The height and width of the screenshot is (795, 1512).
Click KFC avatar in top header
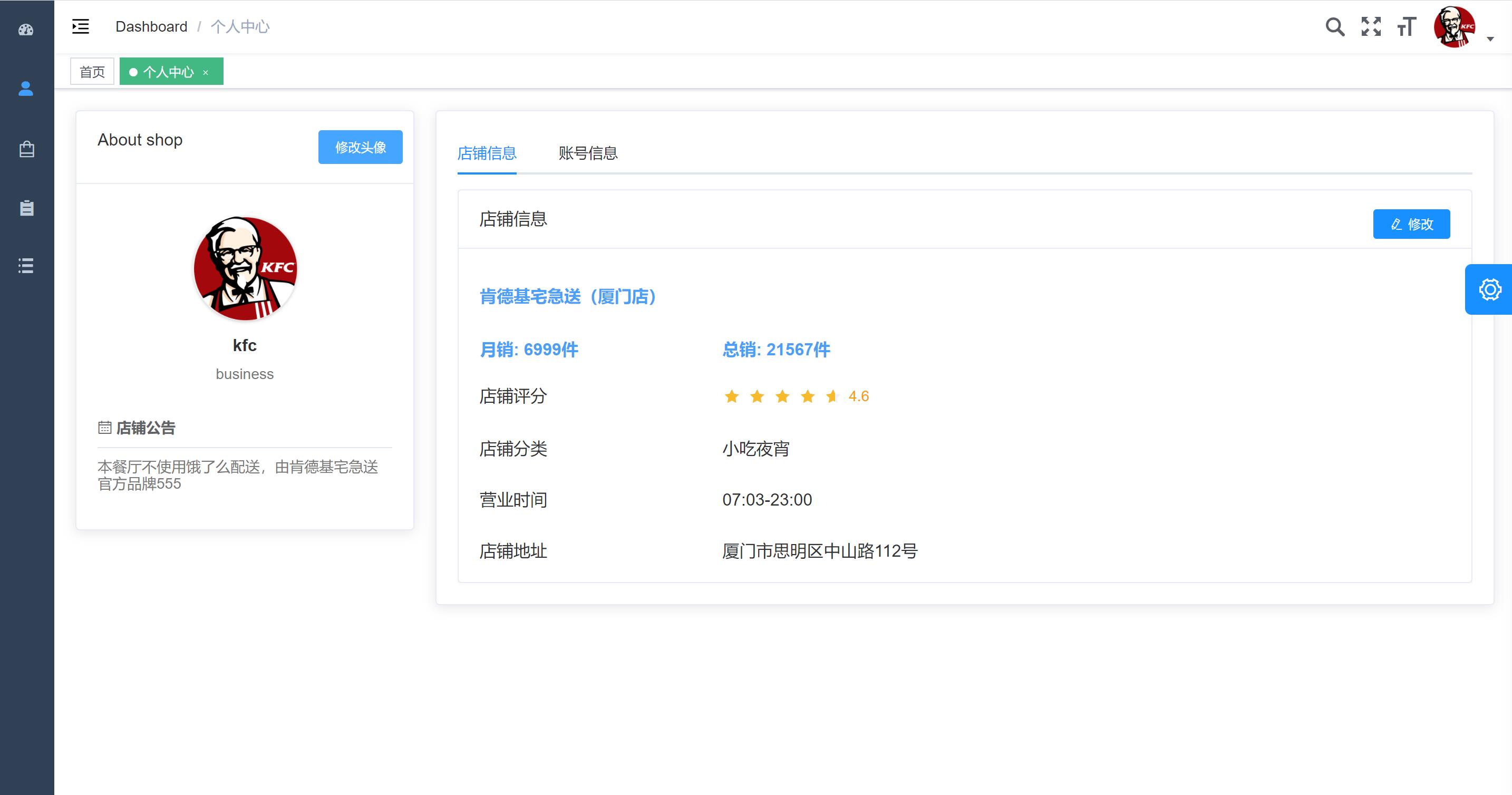[x=1455, y=27]
